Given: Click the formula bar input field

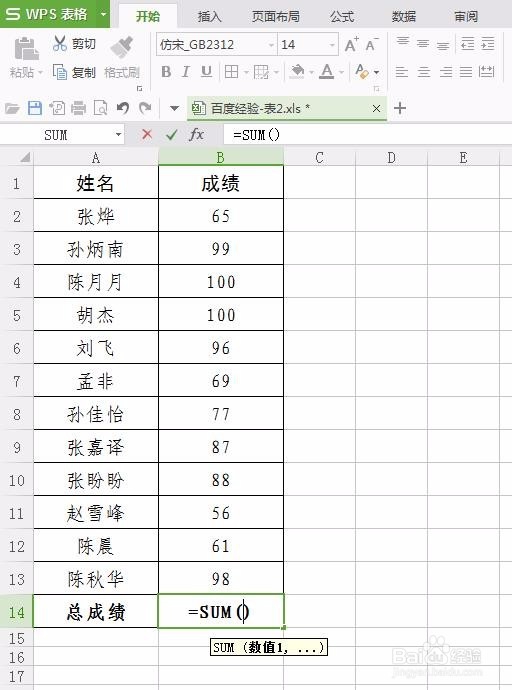Looking at the screenshot, I should (x=367, y=134).
